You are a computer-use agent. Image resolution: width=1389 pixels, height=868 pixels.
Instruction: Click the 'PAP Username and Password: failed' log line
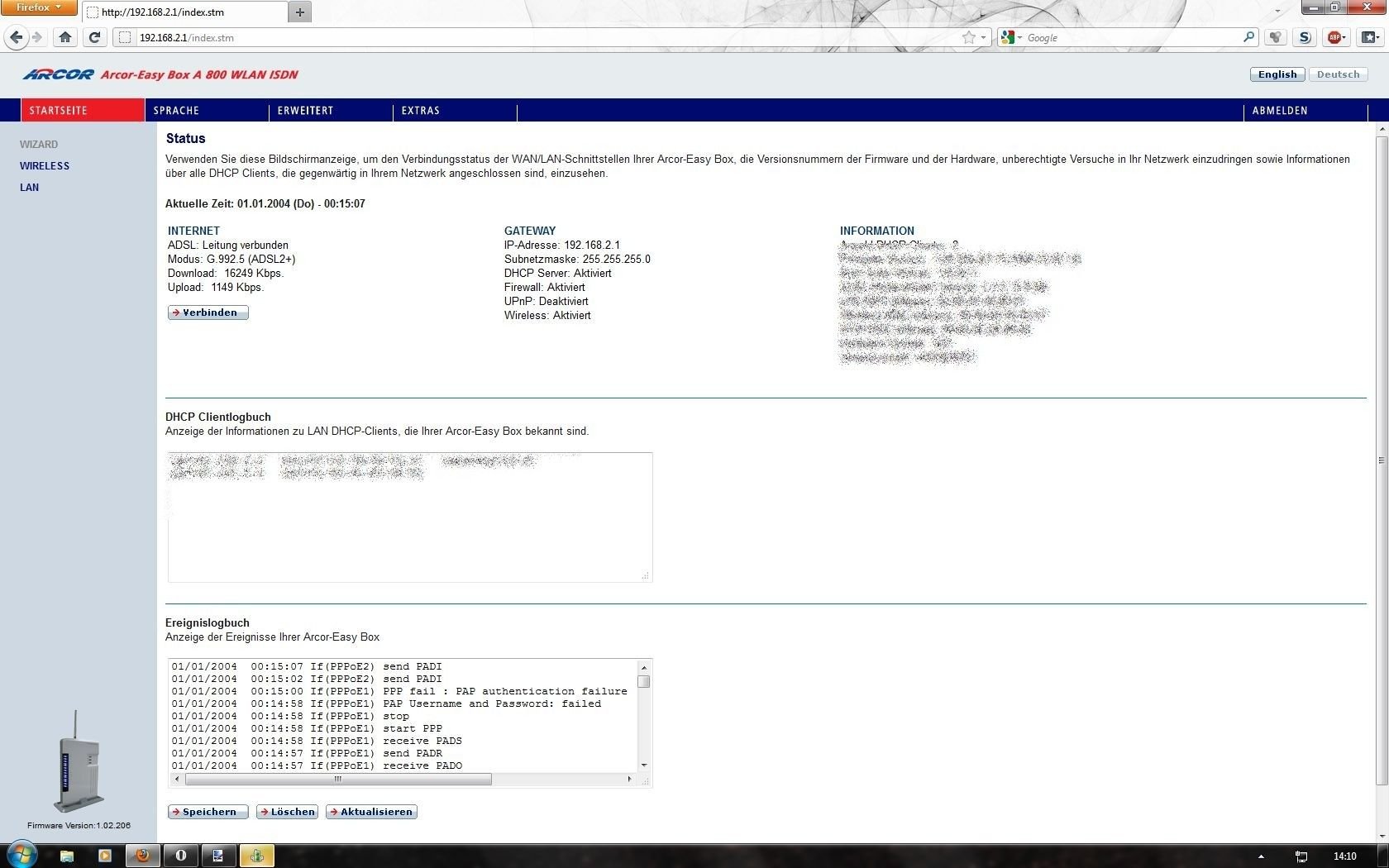(x=386, y=703)
